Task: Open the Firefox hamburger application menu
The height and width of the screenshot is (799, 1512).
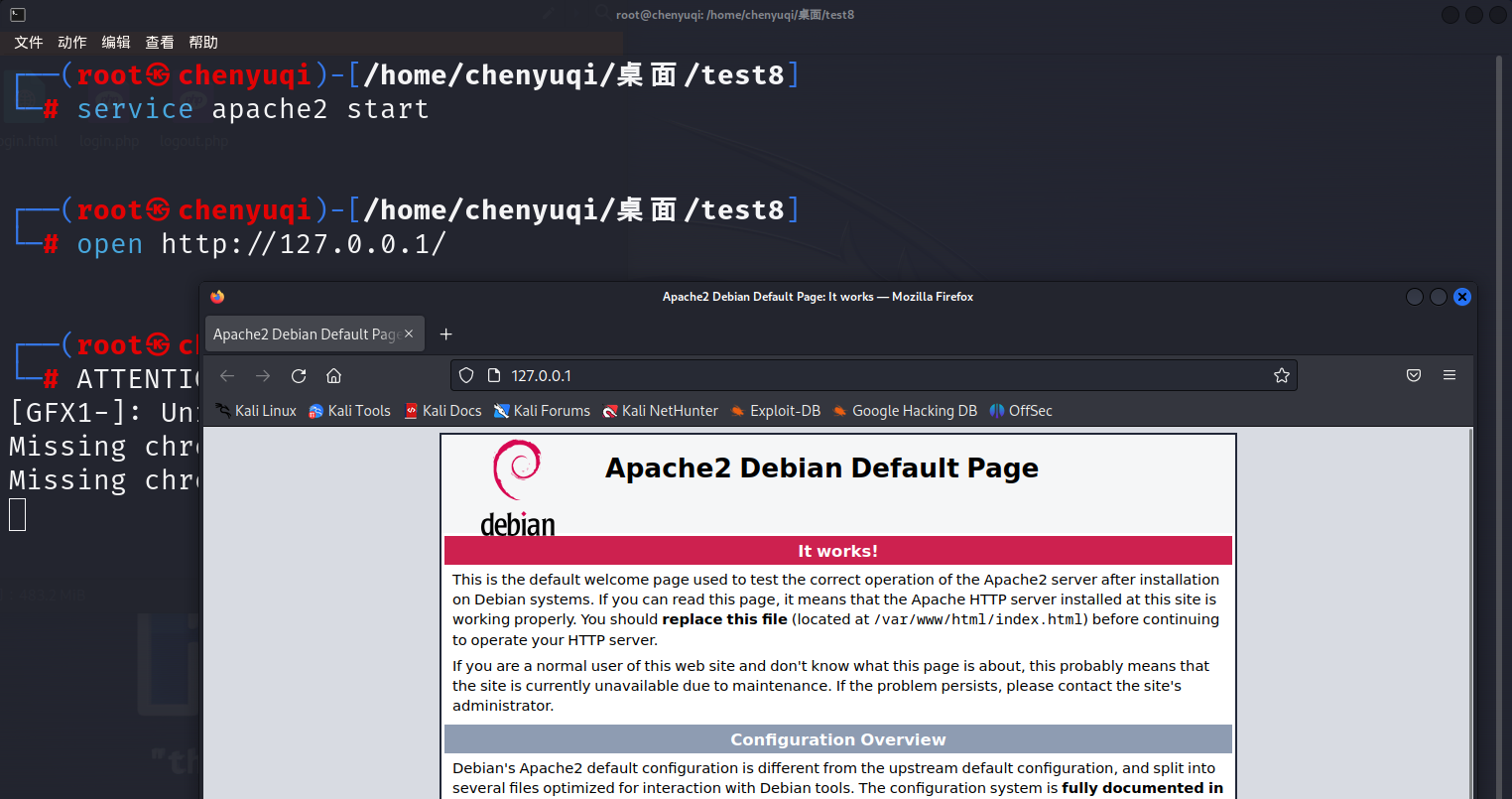Action: tap(1449, 375)
